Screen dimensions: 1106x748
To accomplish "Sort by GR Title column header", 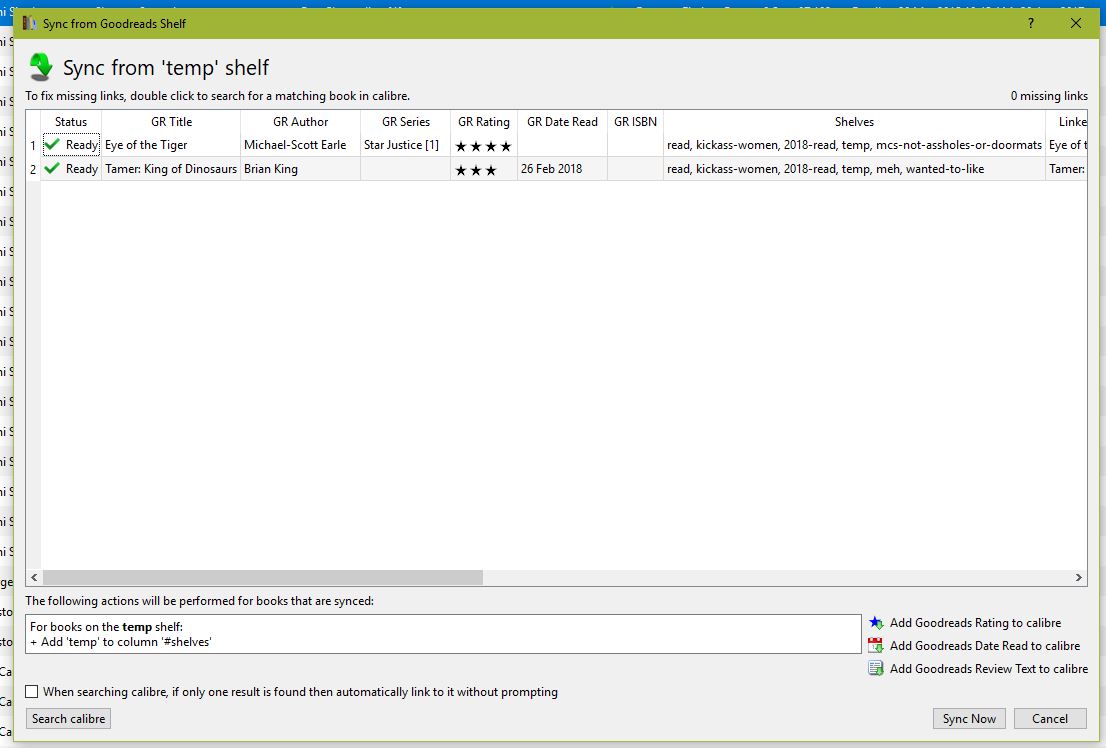I will pyautogui.click(x=171, y=121).
